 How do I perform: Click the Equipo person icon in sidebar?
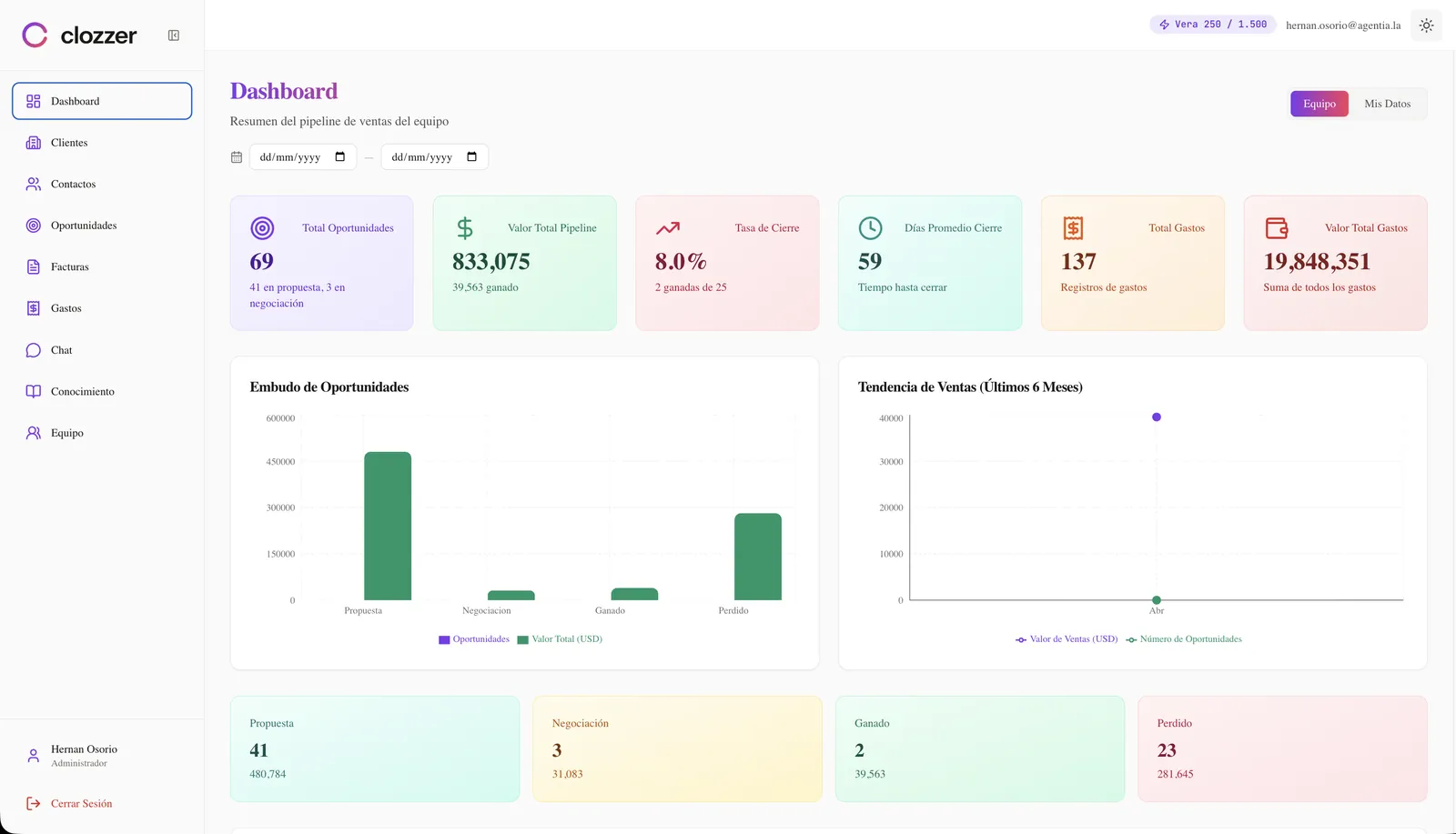click(x=34, y=433)
